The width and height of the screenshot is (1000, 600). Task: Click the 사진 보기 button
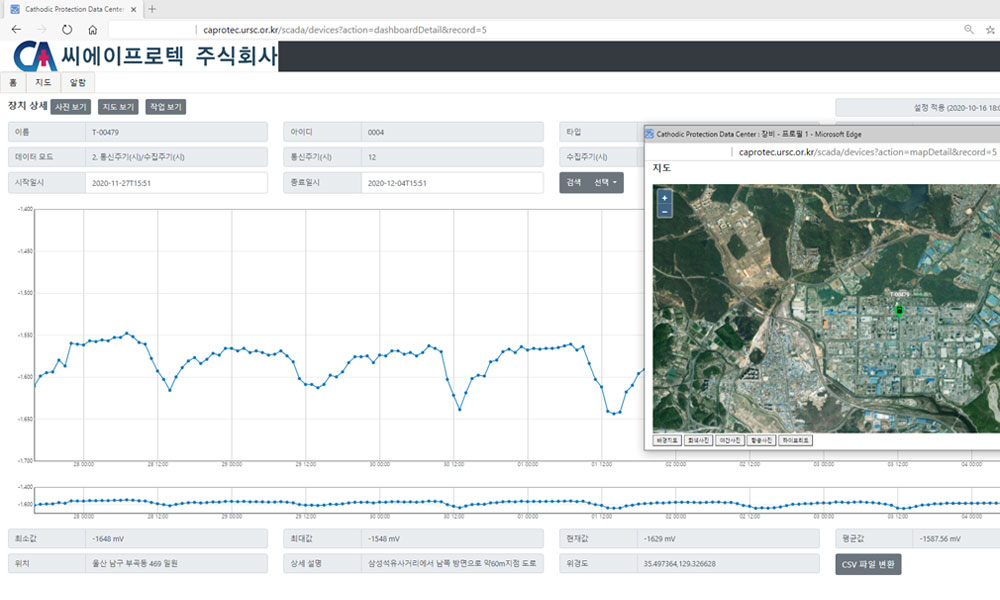click(70, 107)
